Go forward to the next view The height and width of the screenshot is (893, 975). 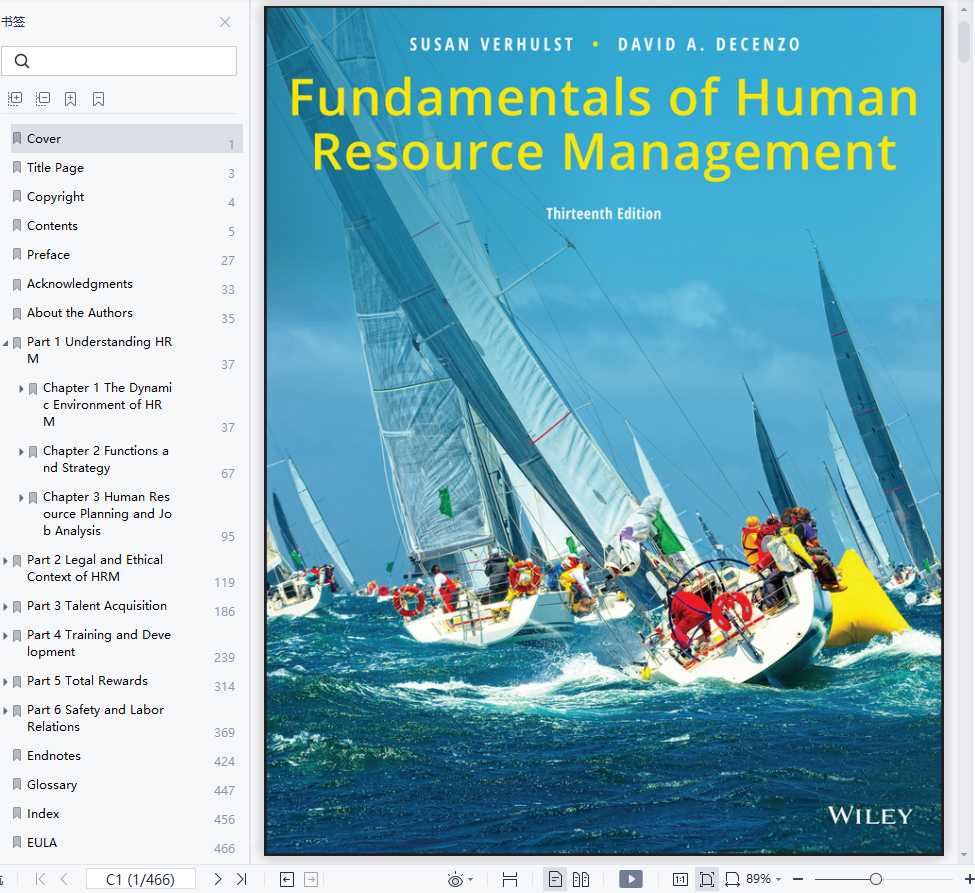(311, 879)
